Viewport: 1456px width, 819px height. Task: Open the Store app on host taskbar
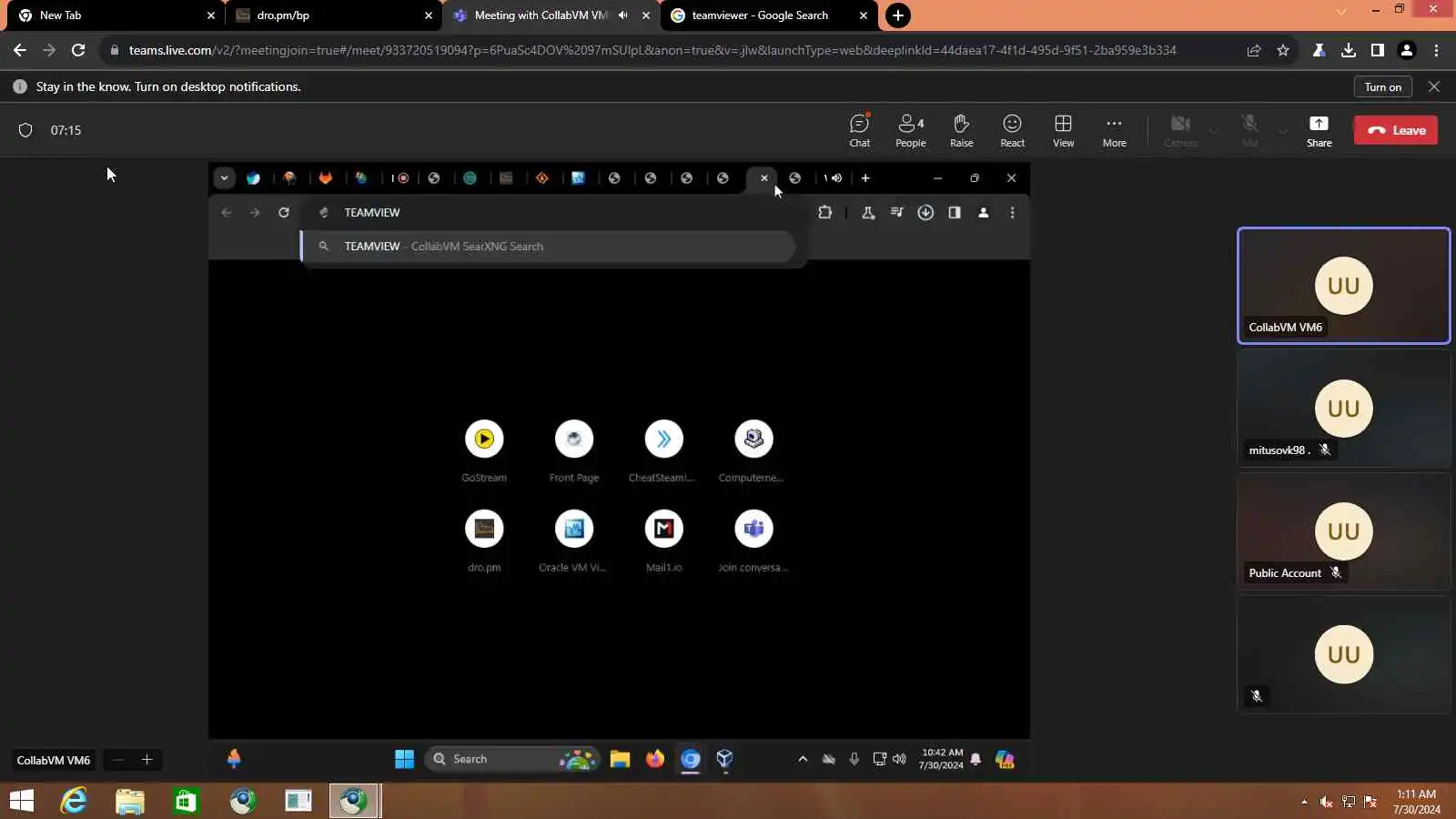click(x=186, y=801)
